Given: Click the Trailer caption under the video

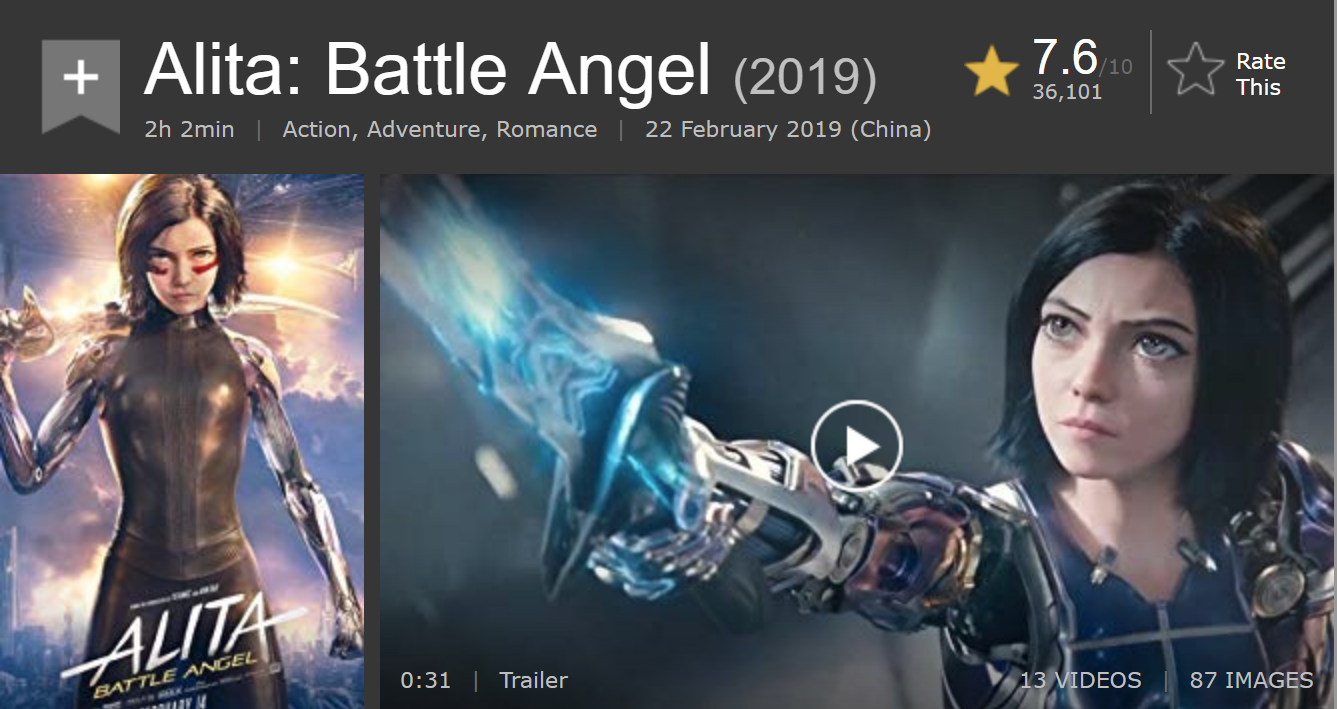Looking at the screenshot, I should click(533, 680).
